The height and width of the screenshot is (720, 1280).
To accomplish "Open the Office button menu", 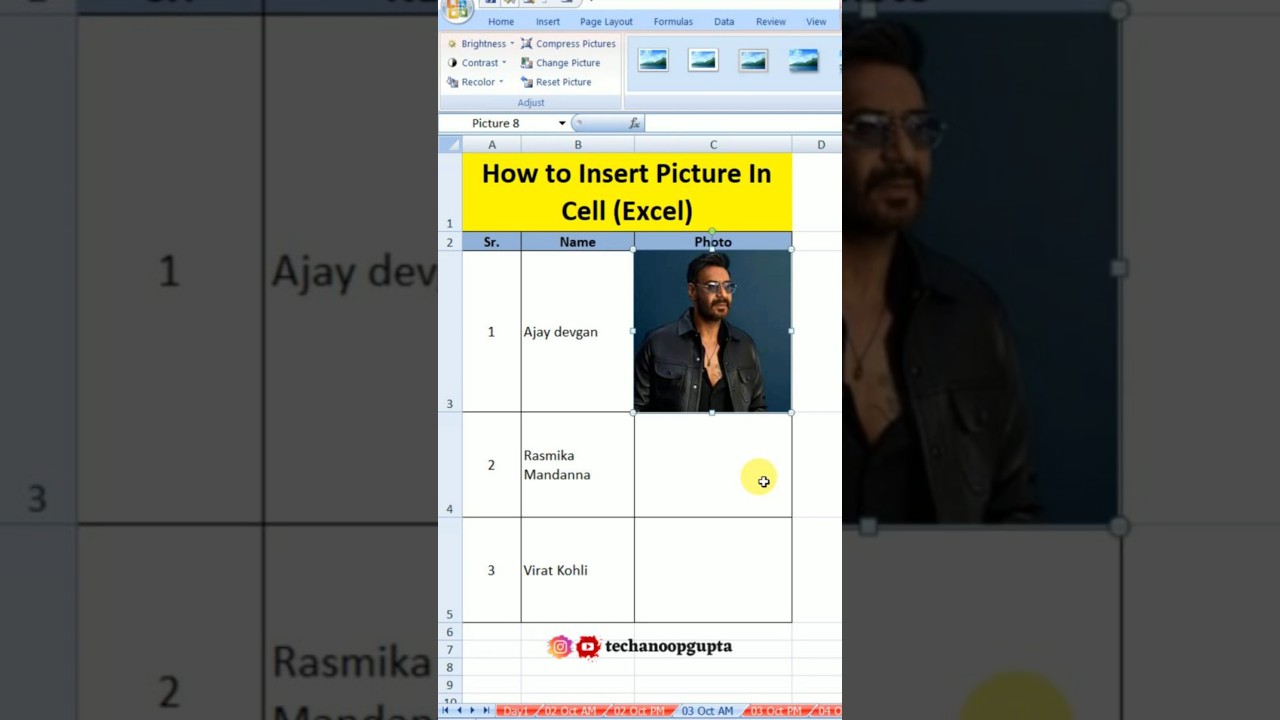I will coord(458,10).
